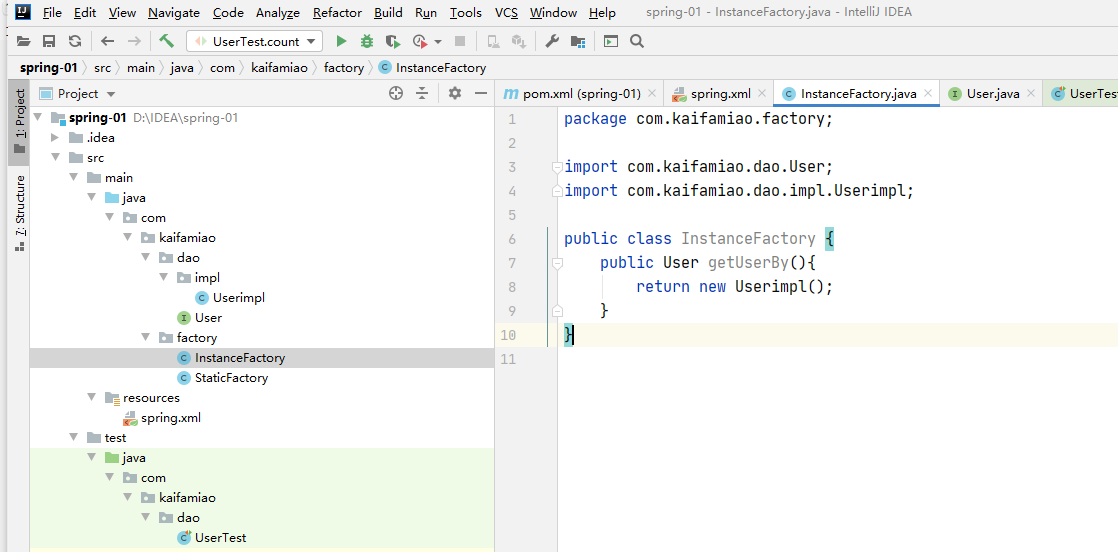Click the run anything terminal-like icon
The image size is (1118, 552).
[x=611, y=41]
